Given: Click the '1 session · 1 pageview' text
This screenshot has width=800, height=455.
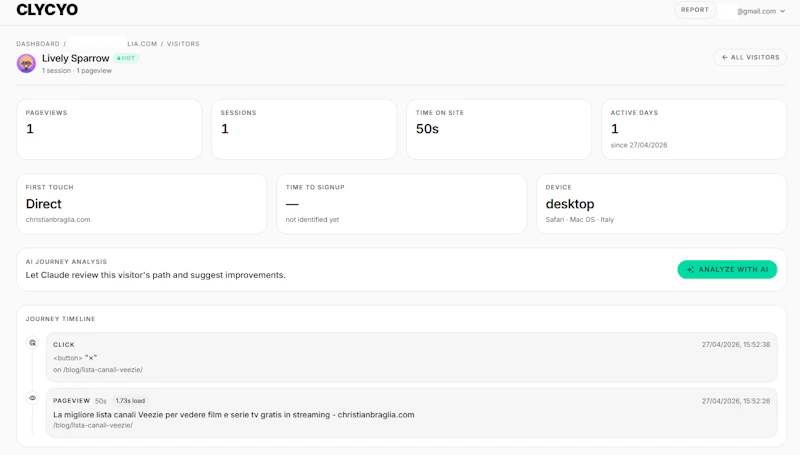Looking at the screenshot, I should coord(77,71).
